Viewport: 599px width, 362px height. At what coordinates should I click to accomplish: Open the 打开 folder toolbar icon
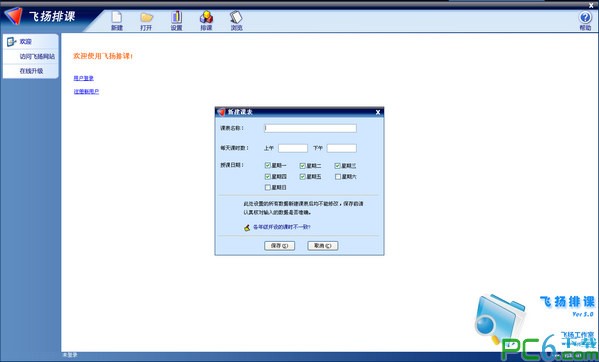click(146, 18)
